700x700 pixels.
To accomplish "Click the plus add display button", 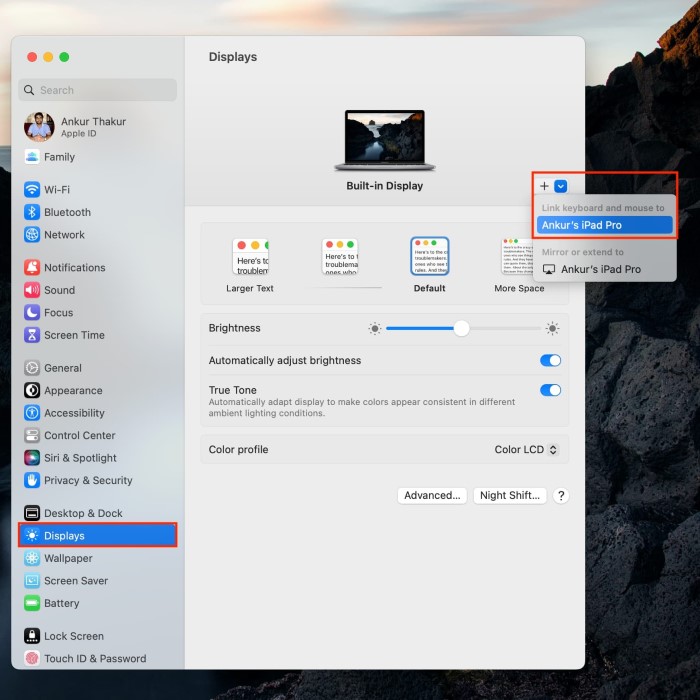I will coord(544,186).
